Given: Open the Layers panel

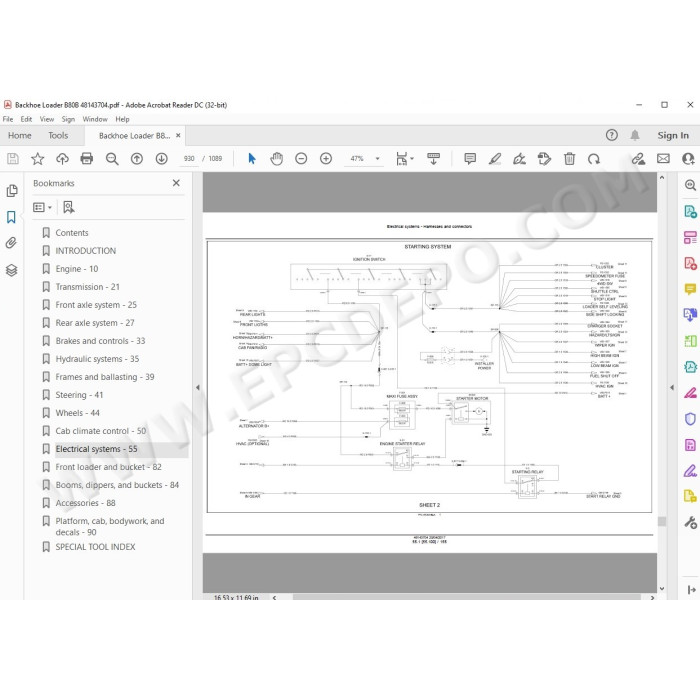Looking at the screenshot, I should click(12, 270).
